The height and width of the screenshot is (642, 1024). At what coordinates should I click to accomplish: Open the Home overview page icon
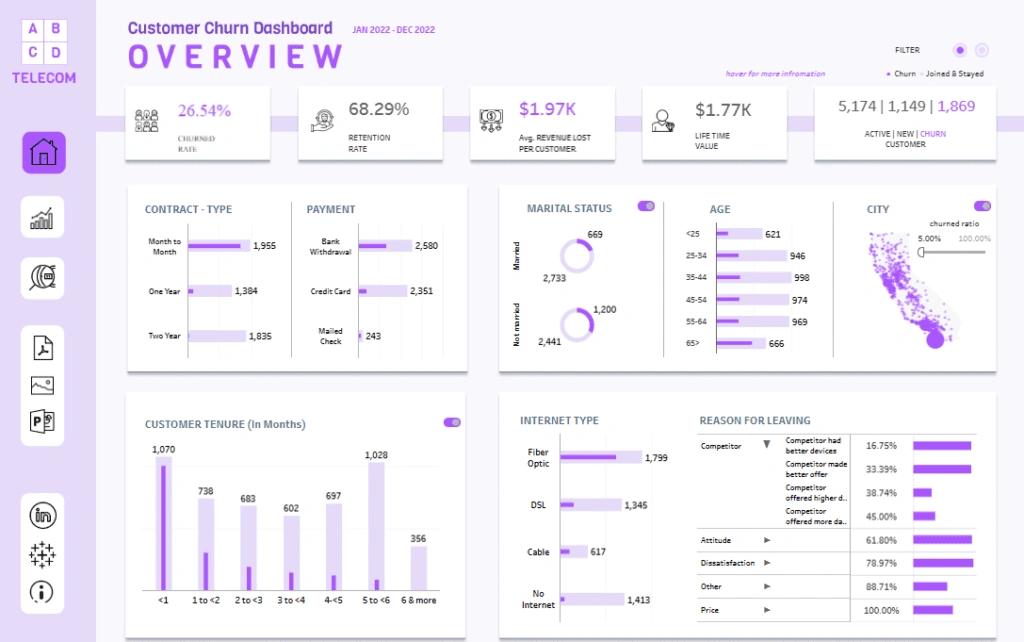point(43,153)
